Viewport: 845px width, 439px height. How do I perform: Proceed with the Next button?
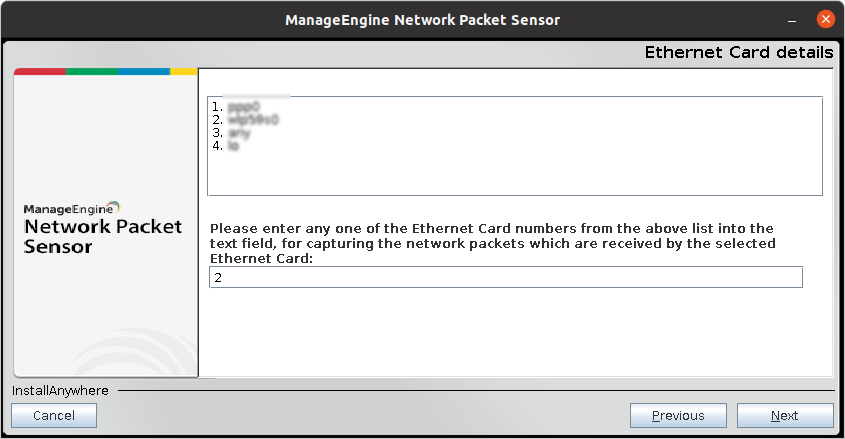click(785, 416)
